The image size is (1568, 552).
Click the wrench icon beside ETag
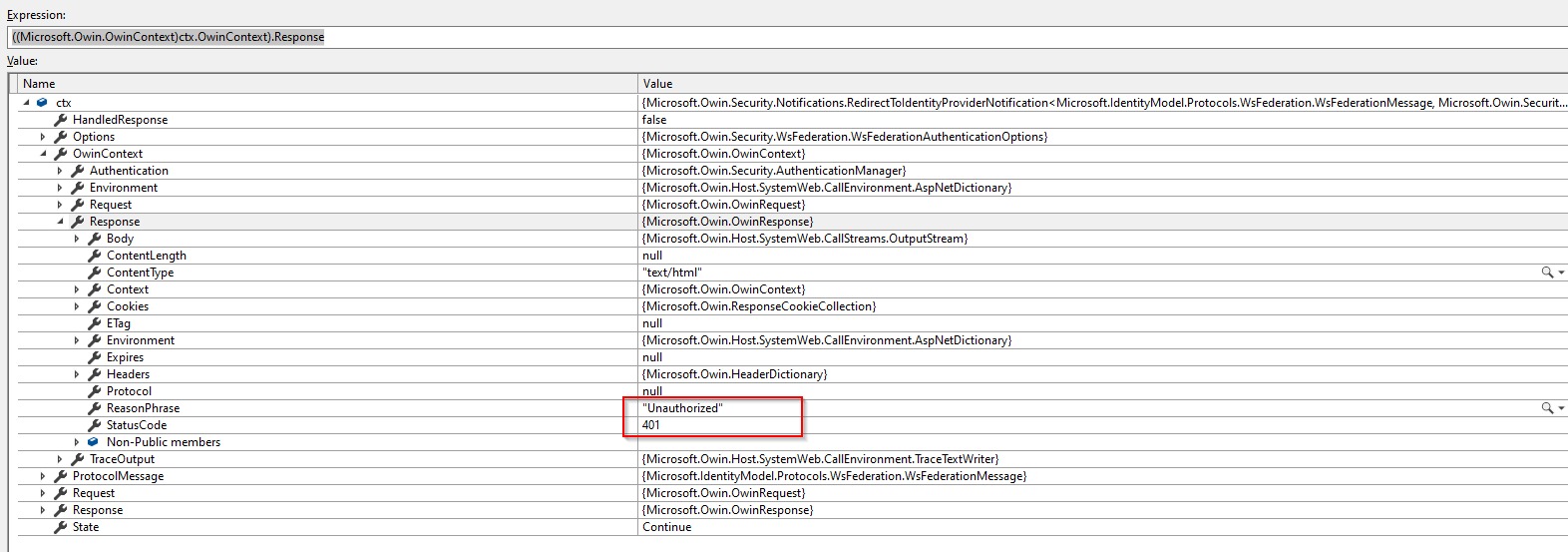(x=94, y=323)
